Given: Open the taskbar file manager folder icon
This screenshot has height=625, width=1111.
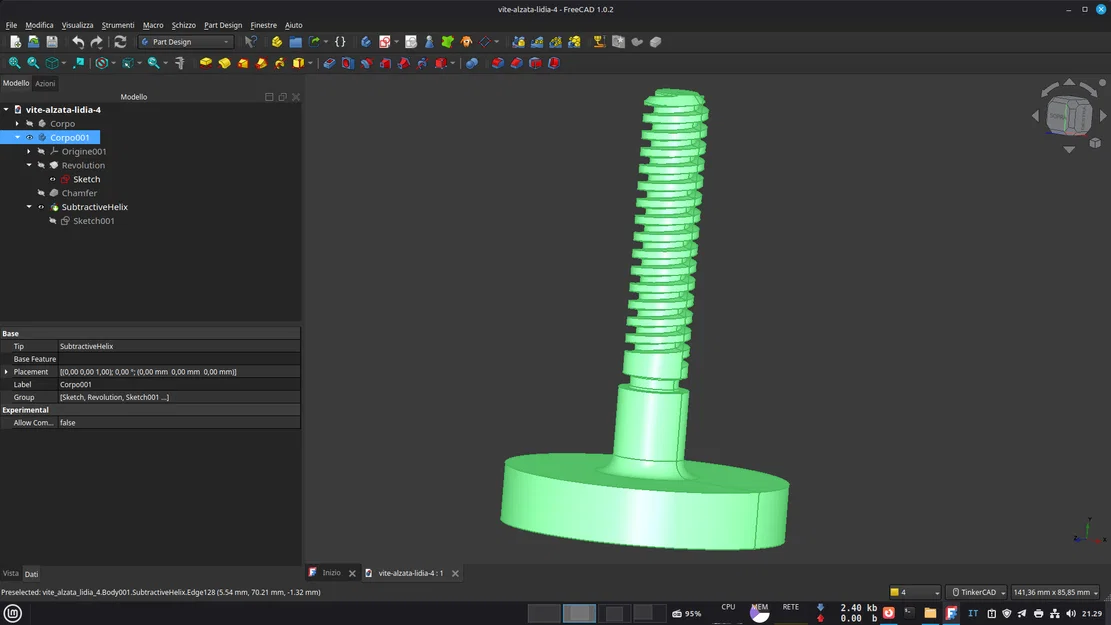Looking at the screenshot, I should (x=930, y=614).
